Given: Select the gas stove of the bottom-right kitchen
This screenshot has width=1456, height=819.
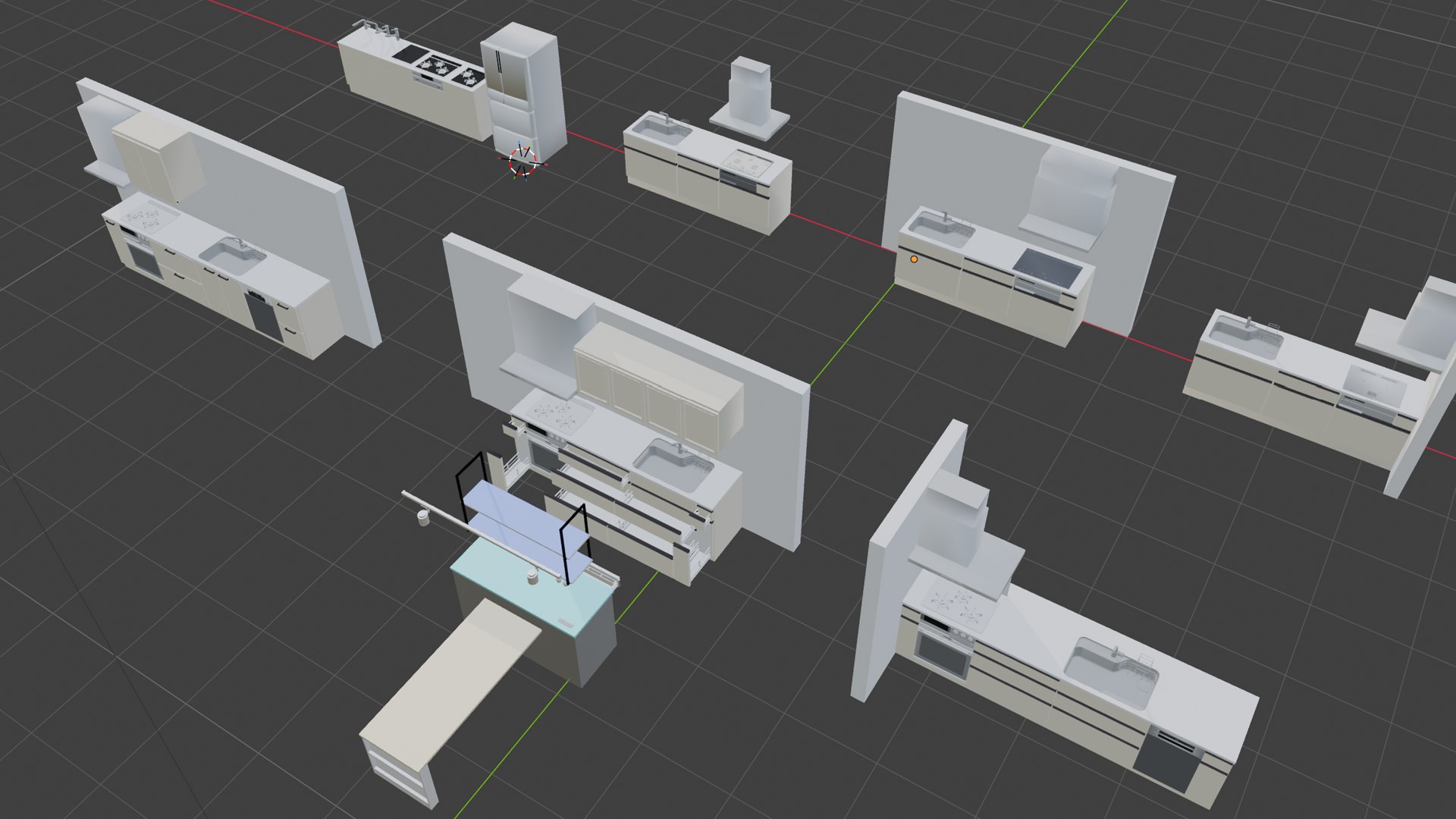Looking at the screenshot, I should point(959,604).
